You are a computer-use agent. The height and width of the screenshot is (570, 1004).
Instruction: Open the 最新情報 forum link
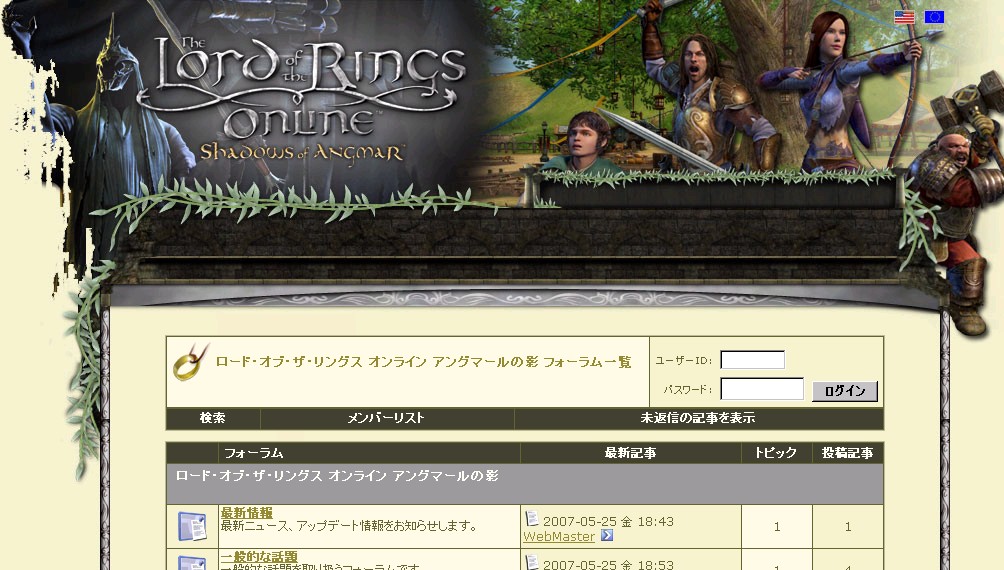[x=246, y=513]
